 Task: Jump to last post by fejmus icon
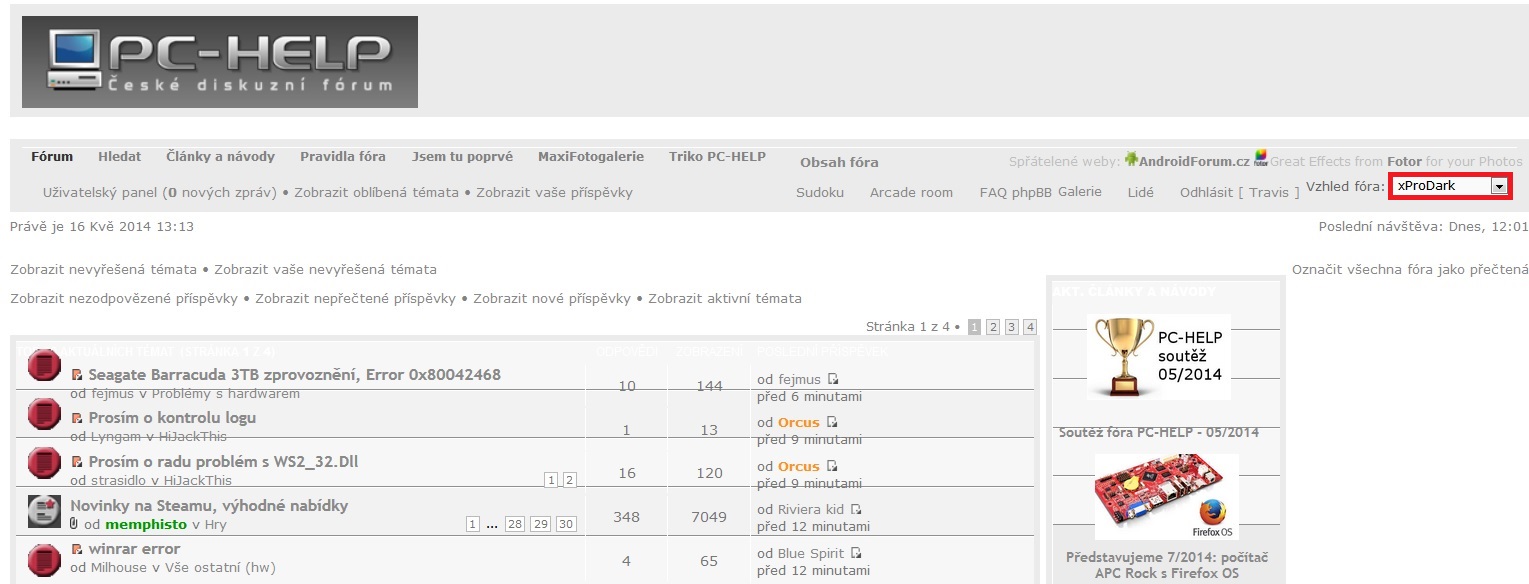[833, 379]
